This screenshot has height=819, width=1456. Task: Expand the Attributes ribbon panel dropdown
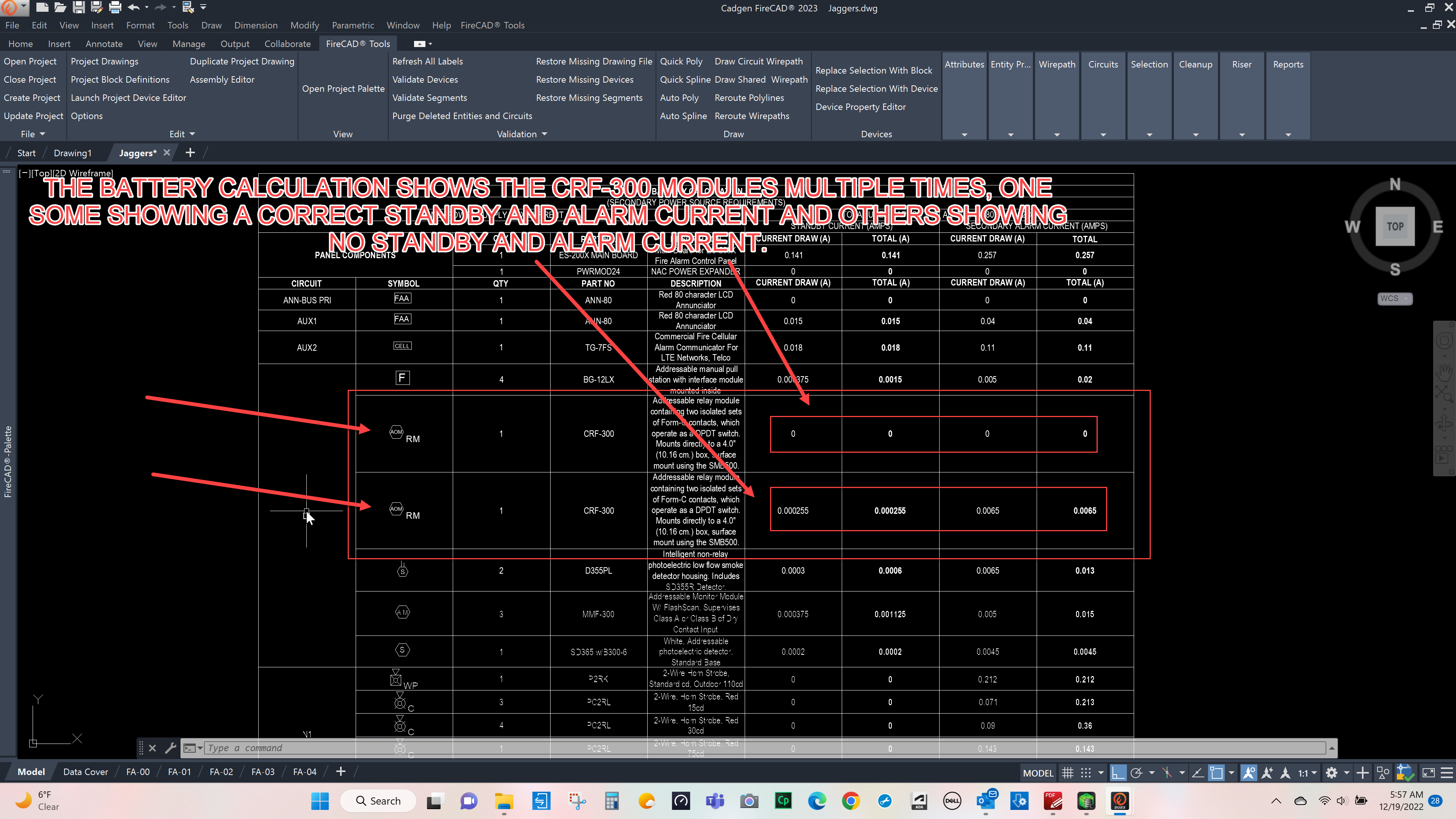[x=964, y=135]
